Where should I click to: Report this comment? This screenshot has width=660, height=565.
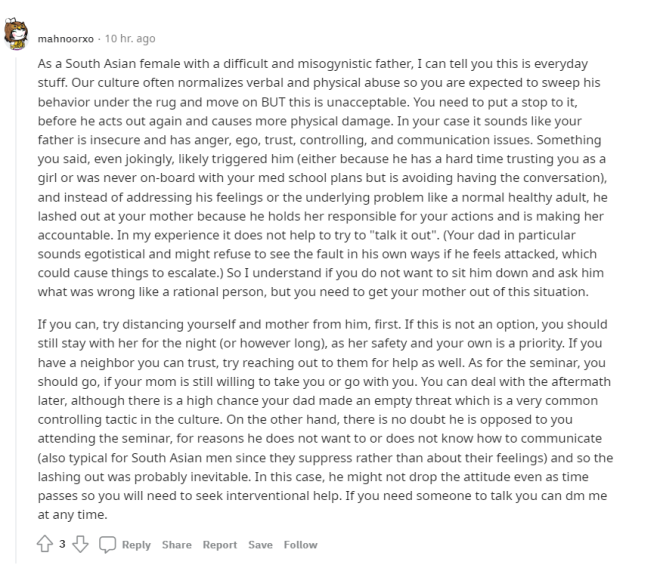(220, 545)
